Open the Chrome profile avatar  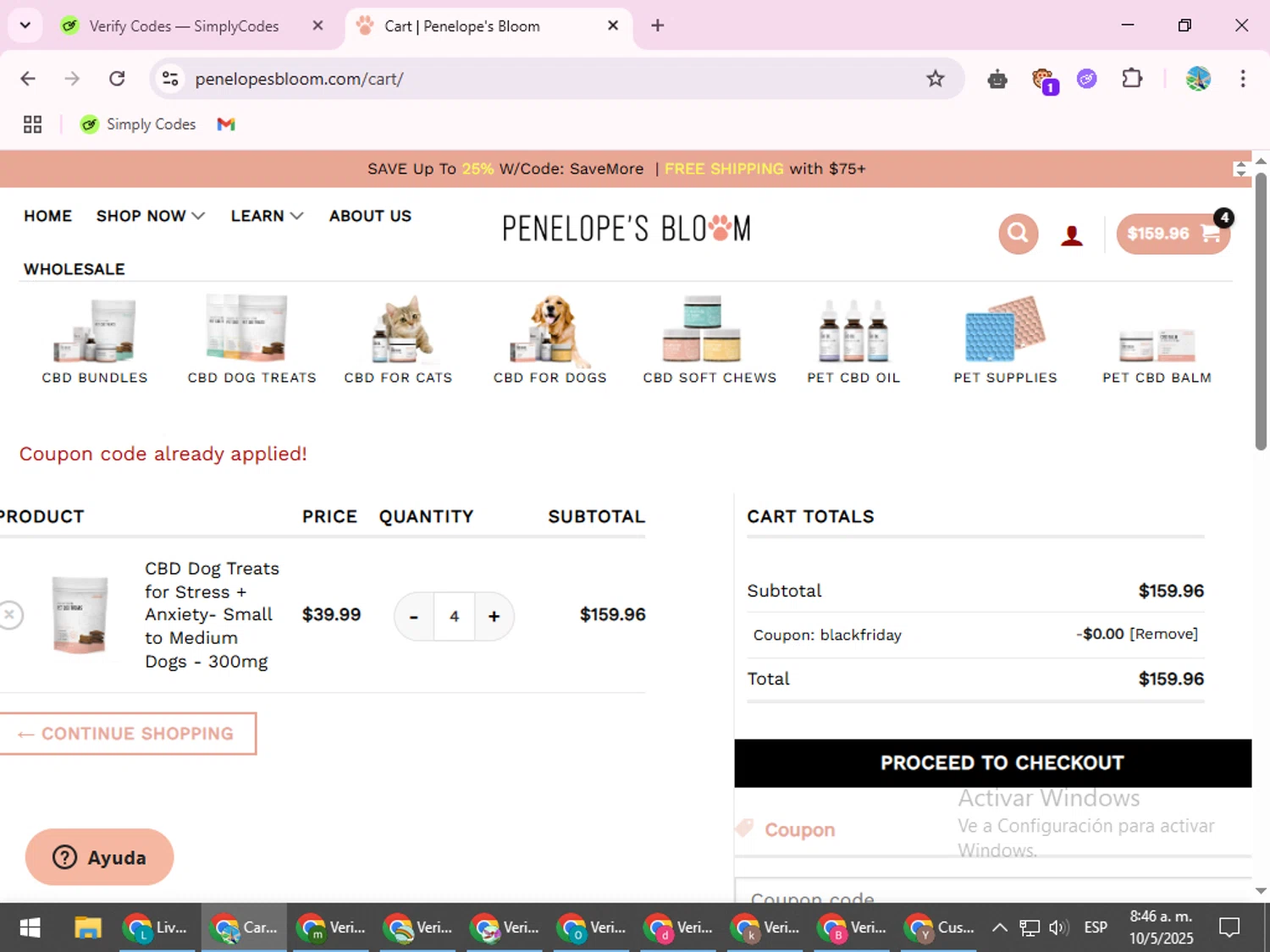1198,79
